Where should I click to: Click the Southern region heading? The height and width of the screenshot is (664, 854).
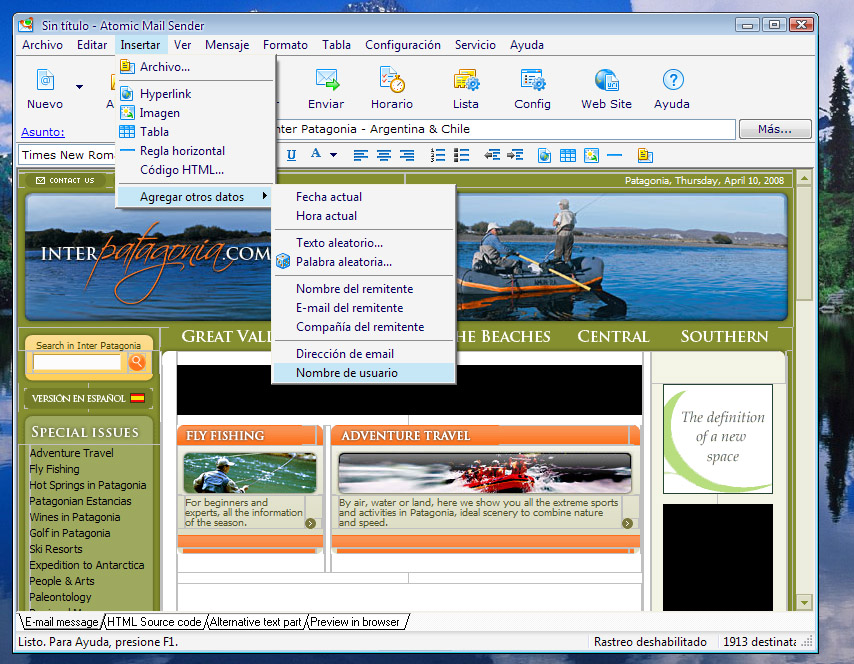(x=724, y=337)
